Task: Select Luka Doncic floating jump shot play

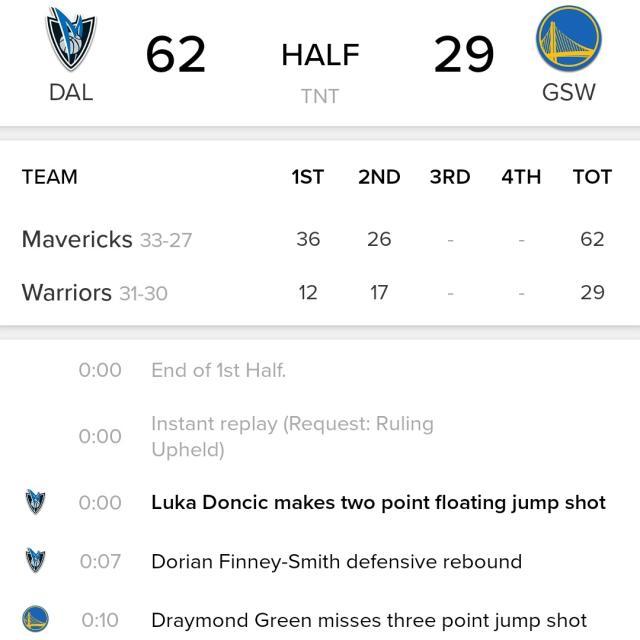Action: 378,502
